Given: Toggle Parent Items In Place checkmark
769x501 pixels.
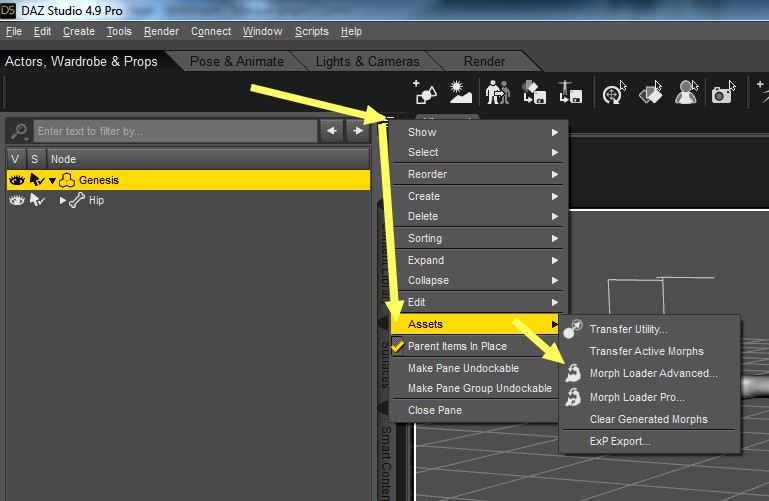Looking at the screenshot, I should click(x=397, y=346).
